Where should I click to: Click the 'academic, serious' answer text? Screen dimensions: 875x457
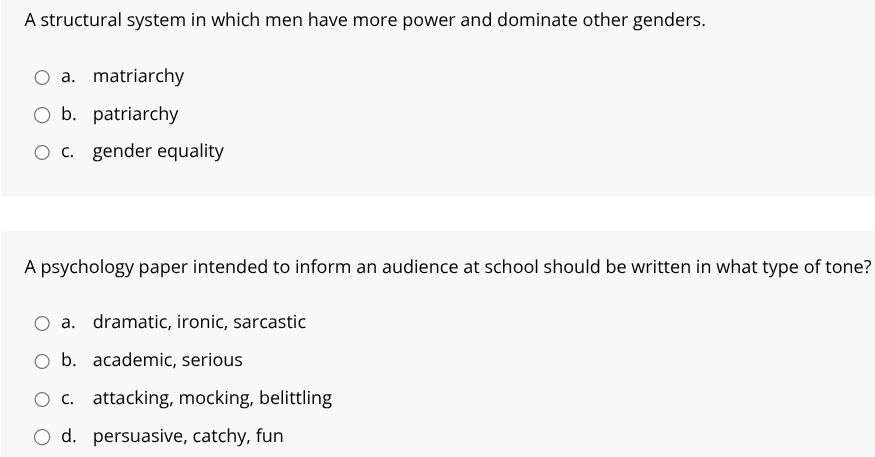(x=167, y=360)
